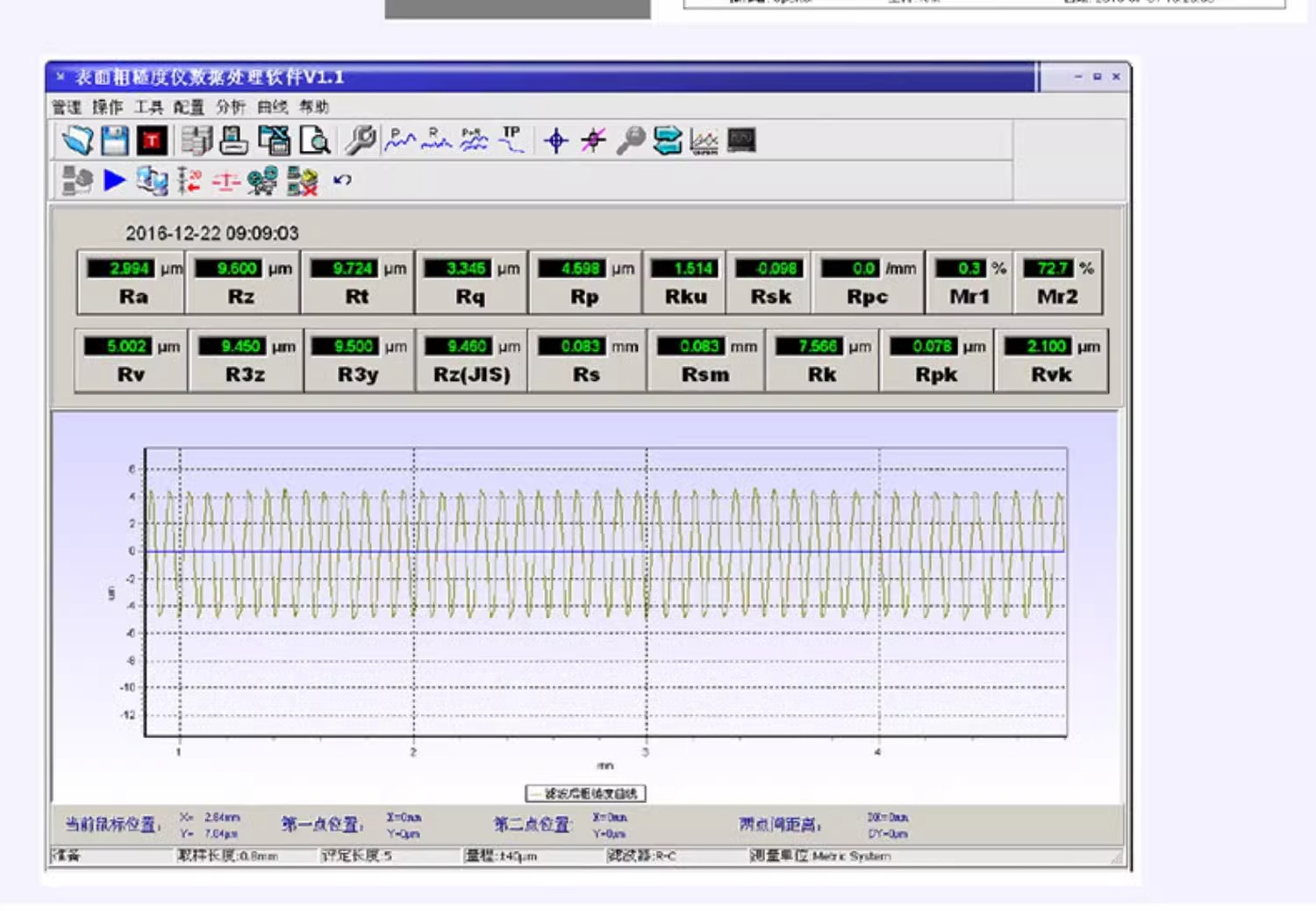Show the P profile curve icon
Screen dimensions: 1316x911
[399, 140]
